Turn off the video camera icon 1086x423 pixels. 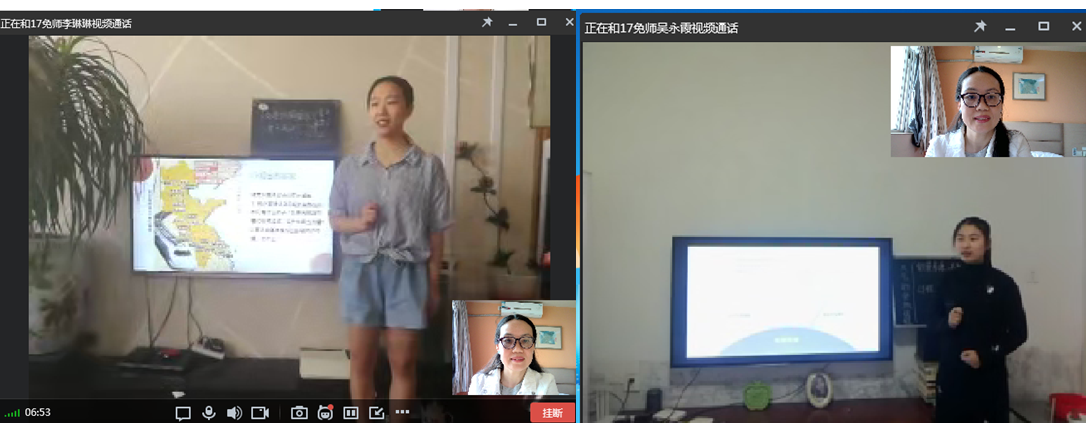[260, 412]
